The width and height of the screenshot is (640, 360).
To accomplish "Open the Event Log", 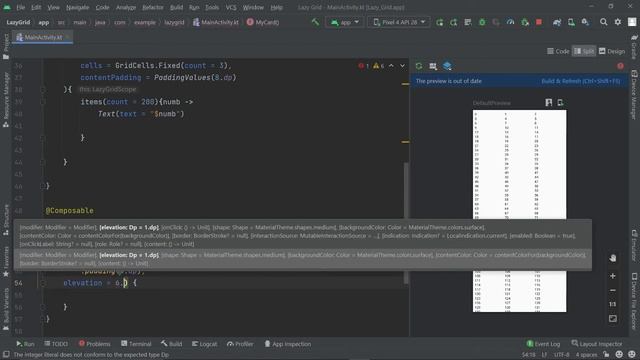I will pyautogui.click(x=543, y=344).
